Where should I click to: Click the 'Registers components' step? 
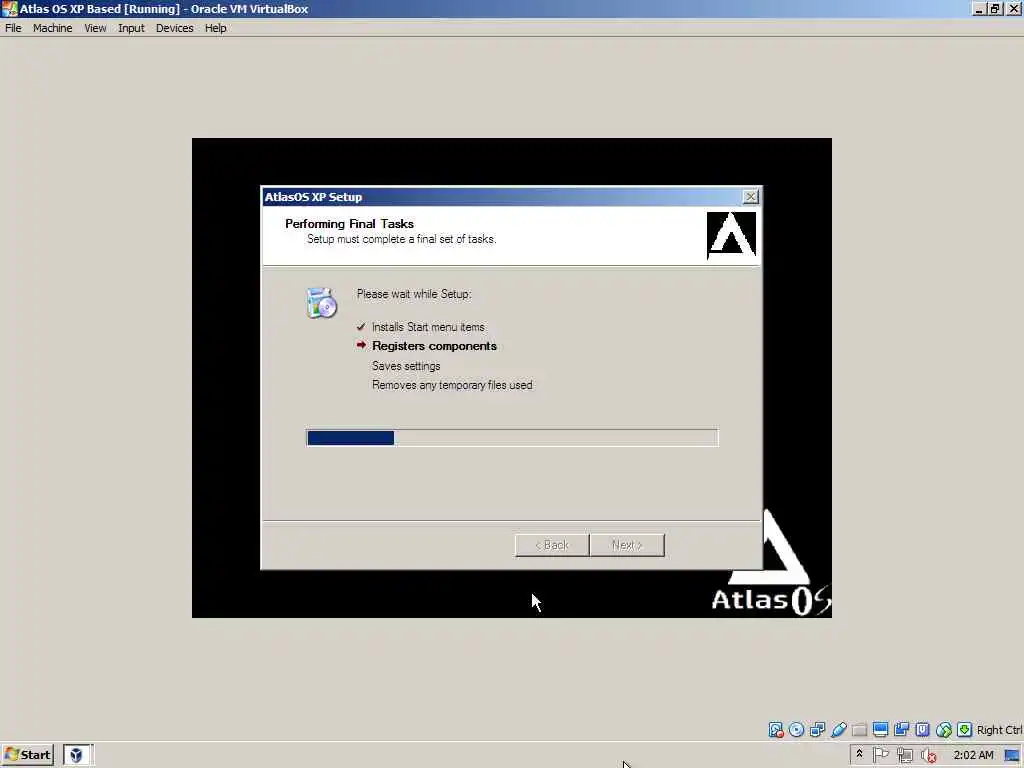click(434, 346)
